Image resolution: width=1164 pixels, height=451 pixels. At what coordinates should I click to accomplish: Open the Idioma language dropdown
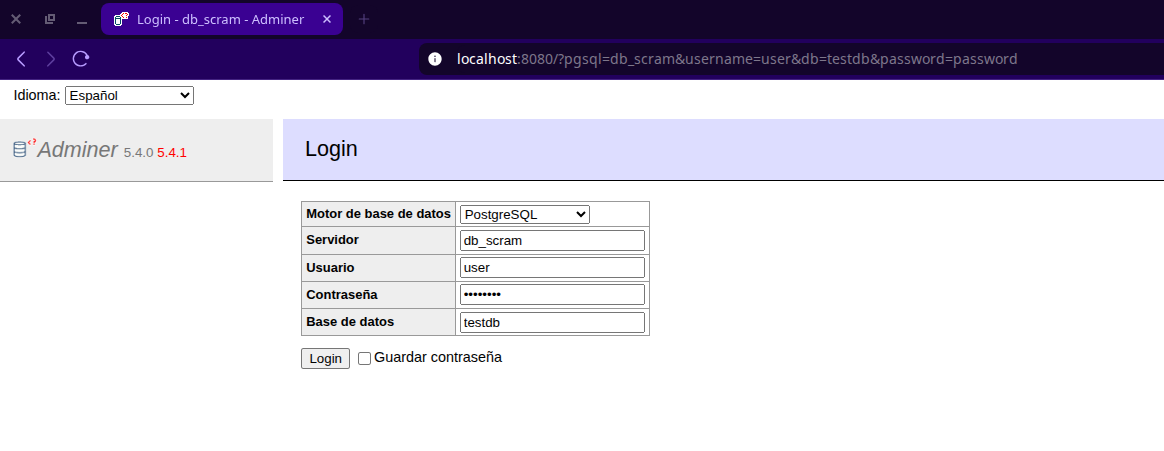click(x=129, y=95)
